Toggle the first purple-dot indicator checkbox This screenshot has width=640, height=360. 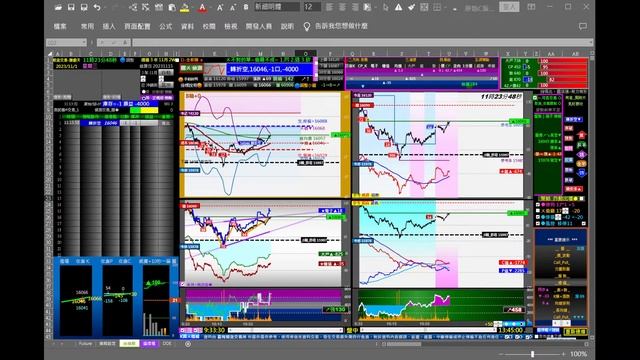point(538,204)
